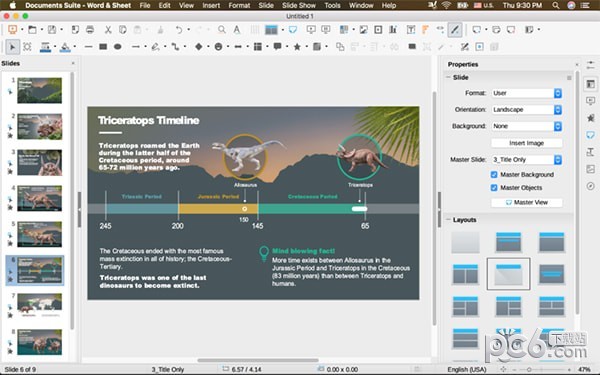Viewport: 600px width, 375px height.
Task: Click the horizontal scrollbar below the slide
Action: [258, 360]
